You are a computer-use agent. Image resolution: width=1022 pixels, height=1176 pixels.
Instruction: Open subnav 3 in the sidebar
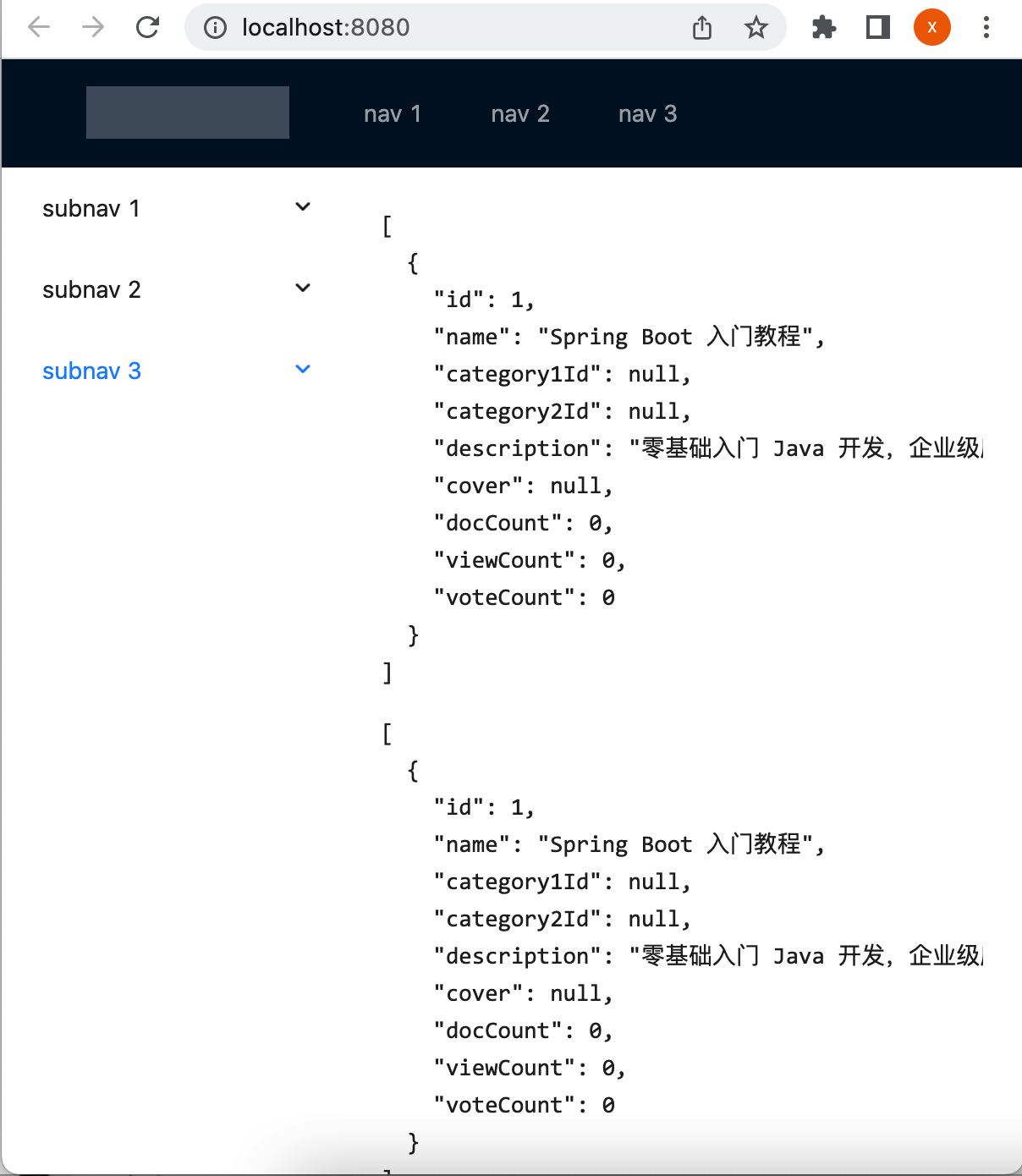pos(91,371)
